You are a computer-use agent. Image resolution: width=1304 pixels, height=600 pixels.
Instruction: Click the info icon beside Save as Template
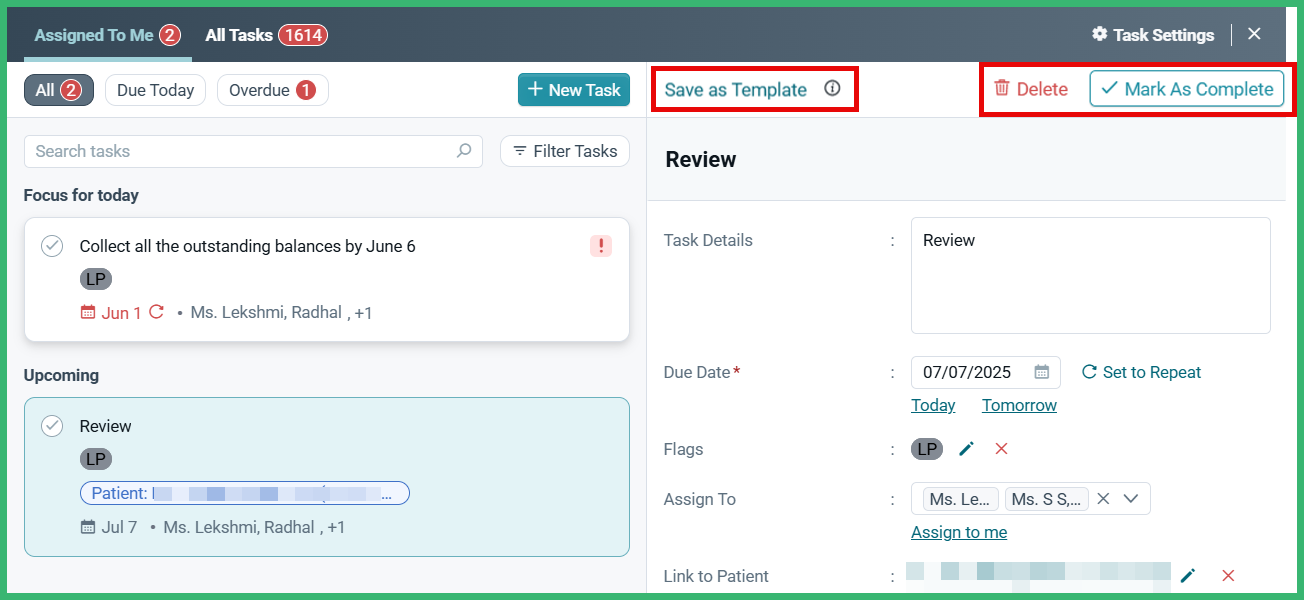click(832, 89)
